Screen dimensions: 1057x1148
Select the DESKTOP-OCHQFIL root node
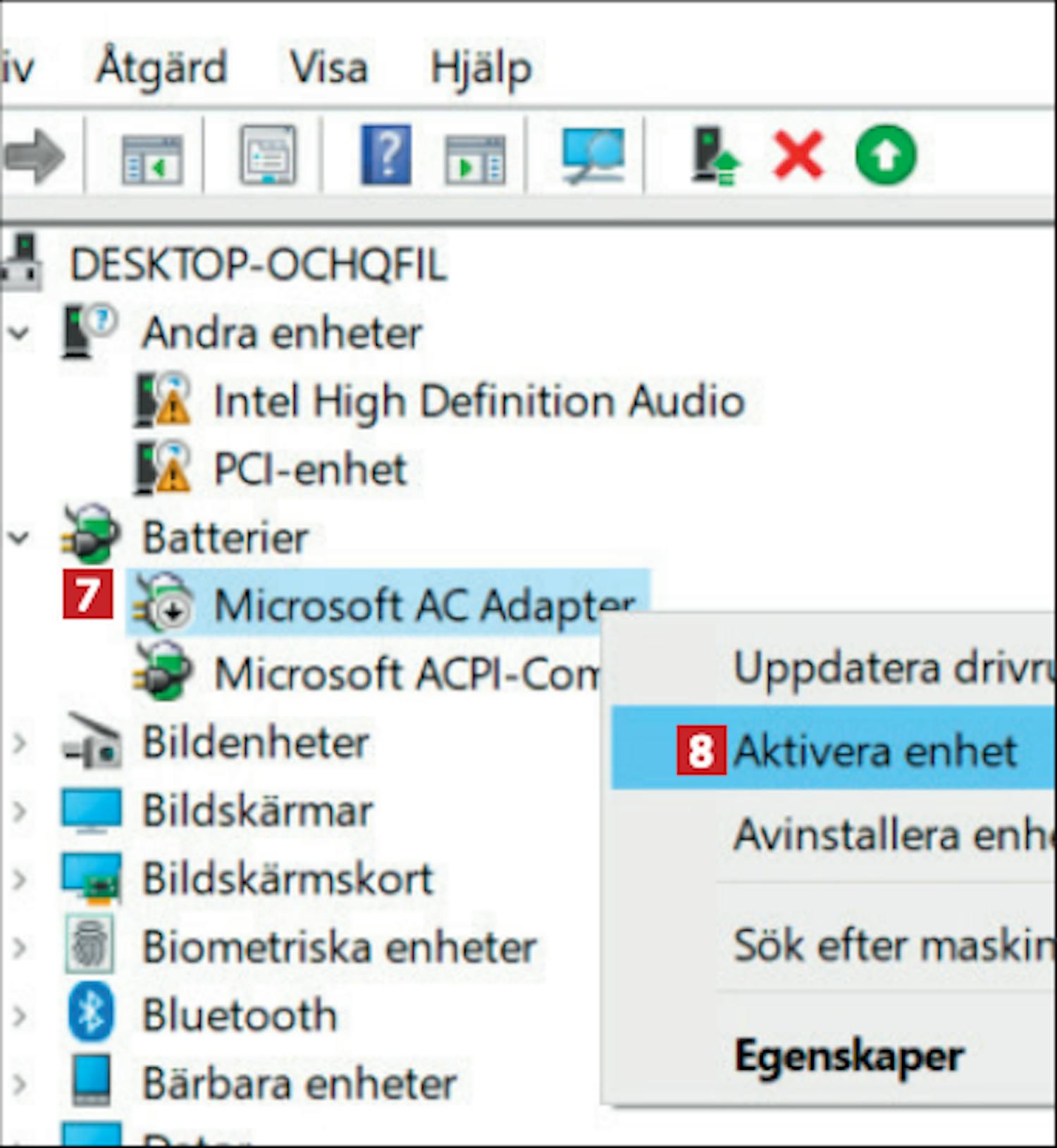pos(258,266)
